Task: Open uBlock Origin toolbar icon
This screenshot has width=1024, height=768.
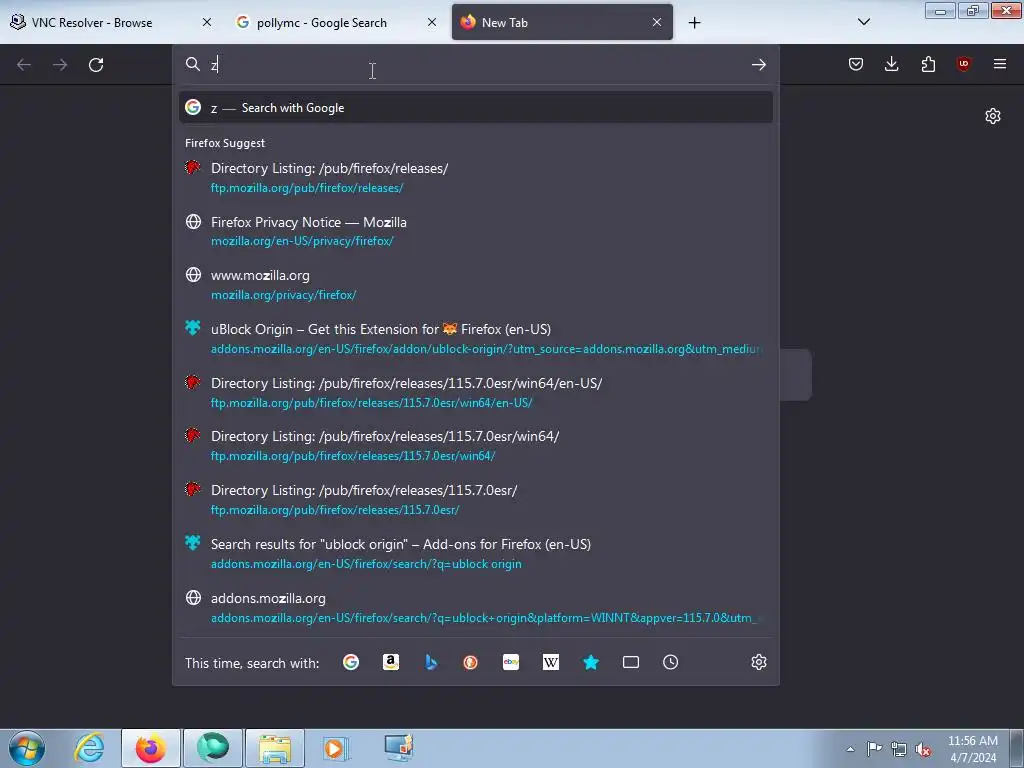Action: [x=963, y=64]
